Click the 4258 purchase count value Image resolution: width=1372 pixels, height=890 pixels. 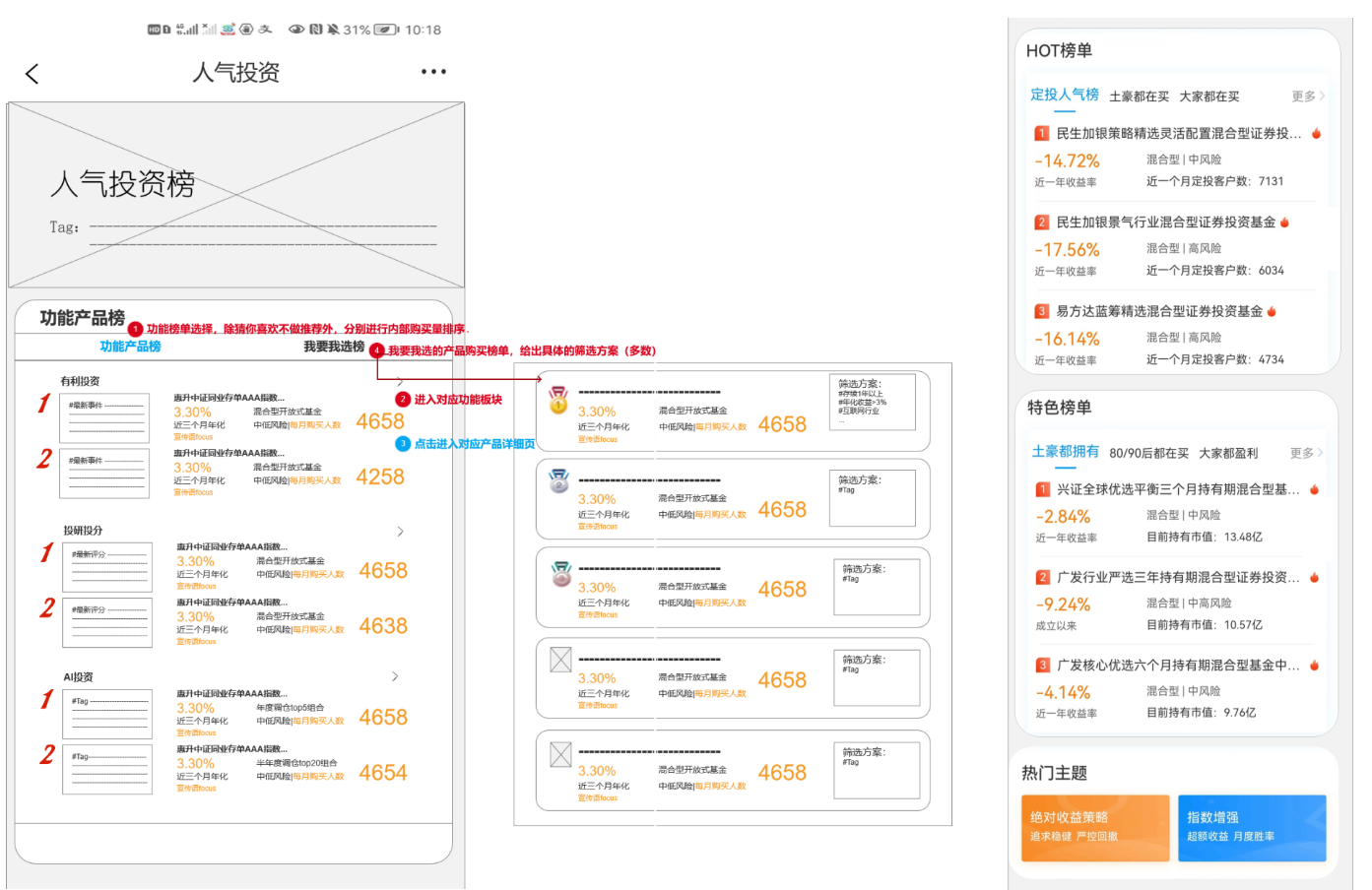(380, 477)
